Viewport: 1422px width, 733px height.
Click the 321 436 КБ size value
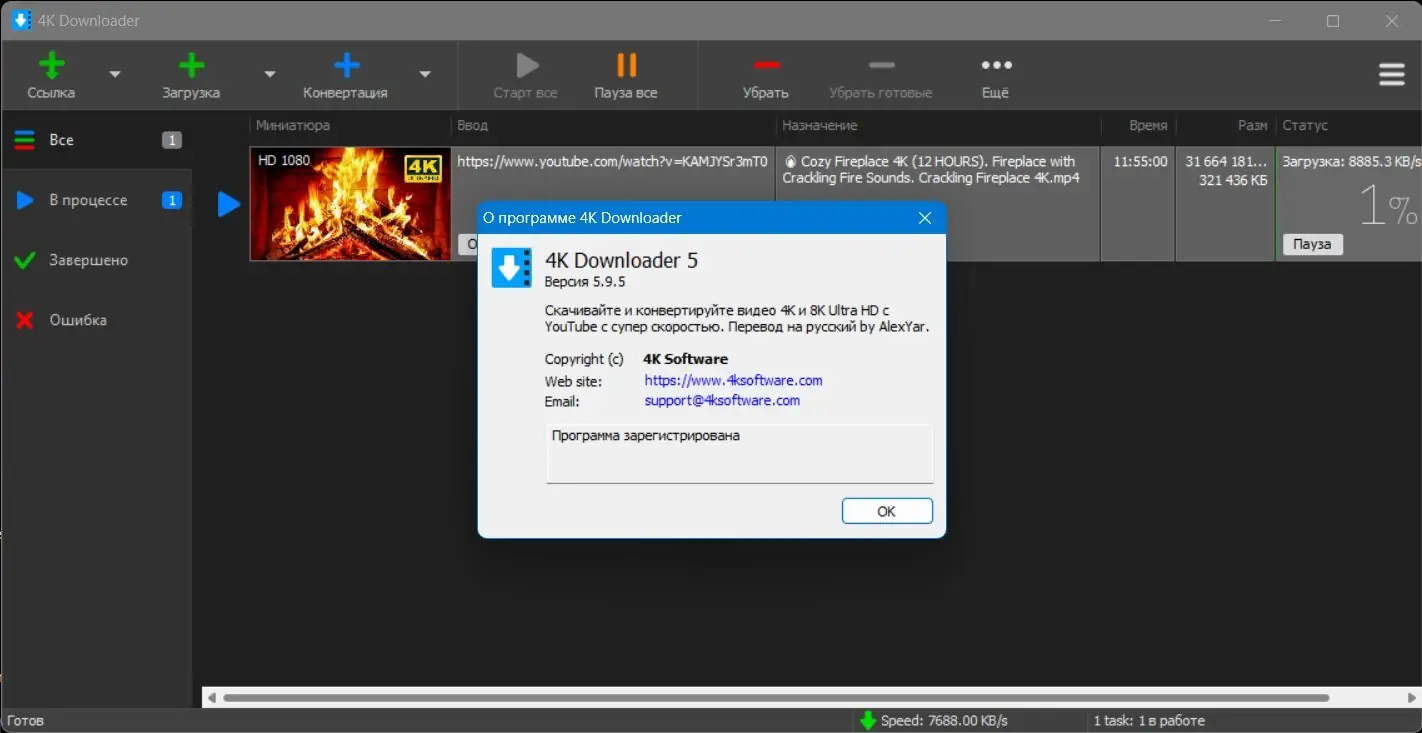tap(1233, 181)
